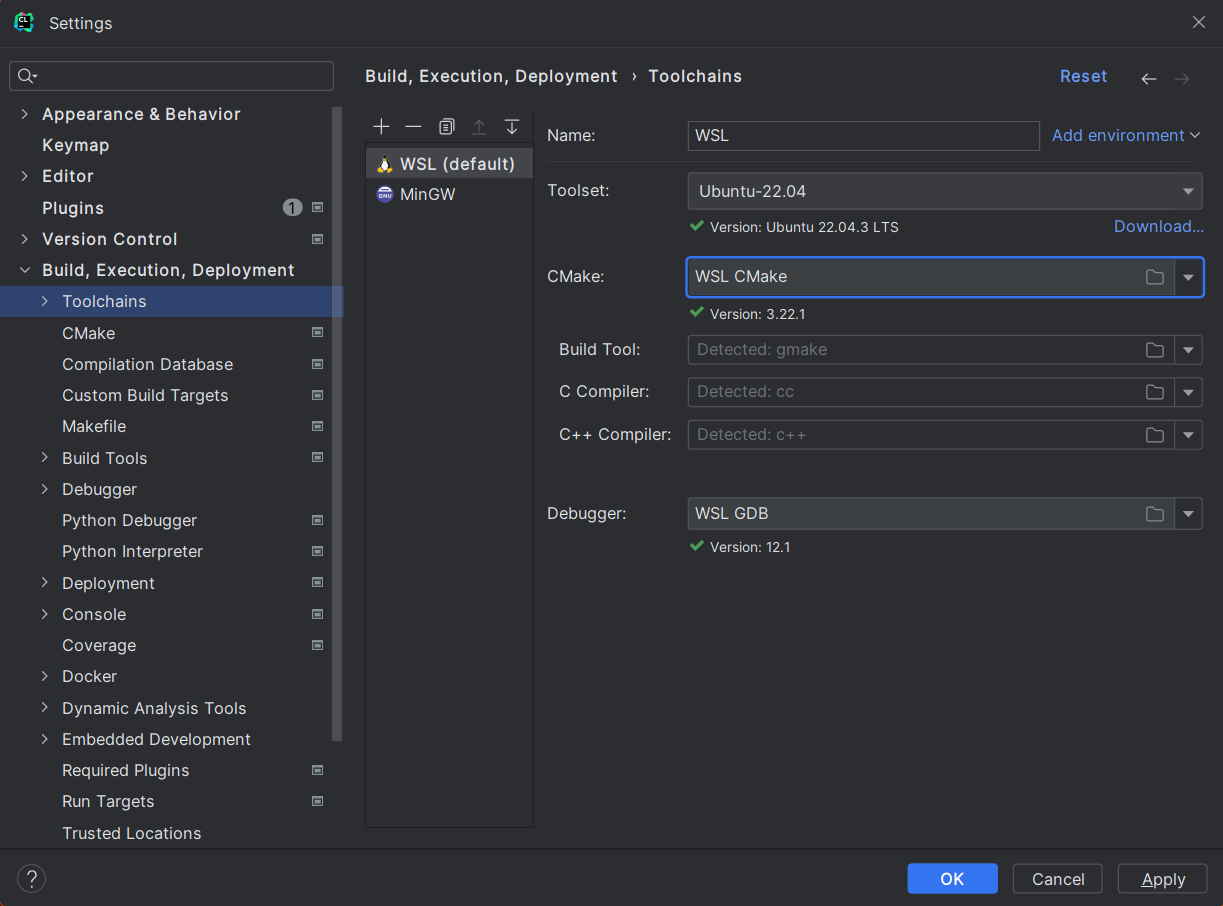The height and width of the screenshot is (906, 1223).
Task: Select the MinGW toolchain
Action: [449, 194]
